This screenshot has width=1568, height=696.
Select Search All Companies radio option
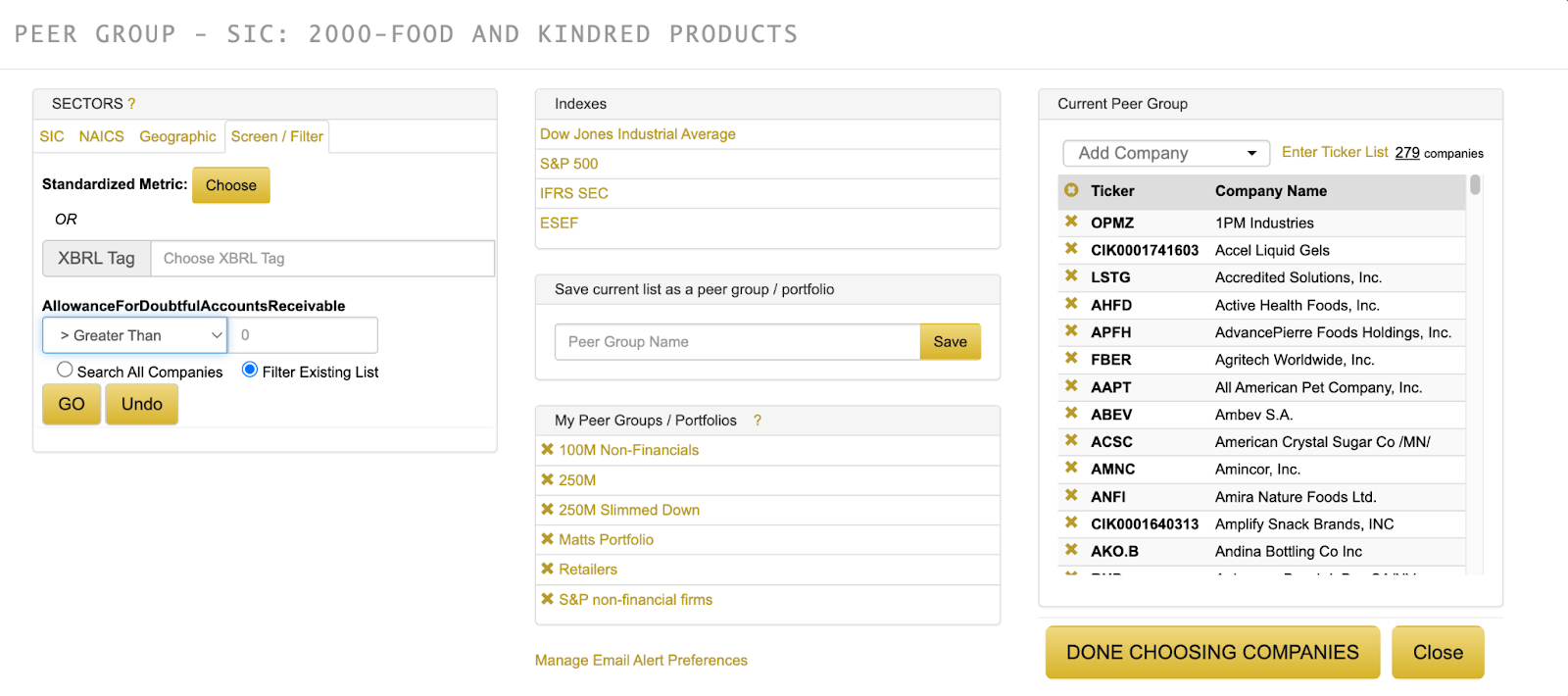[65, 370]
